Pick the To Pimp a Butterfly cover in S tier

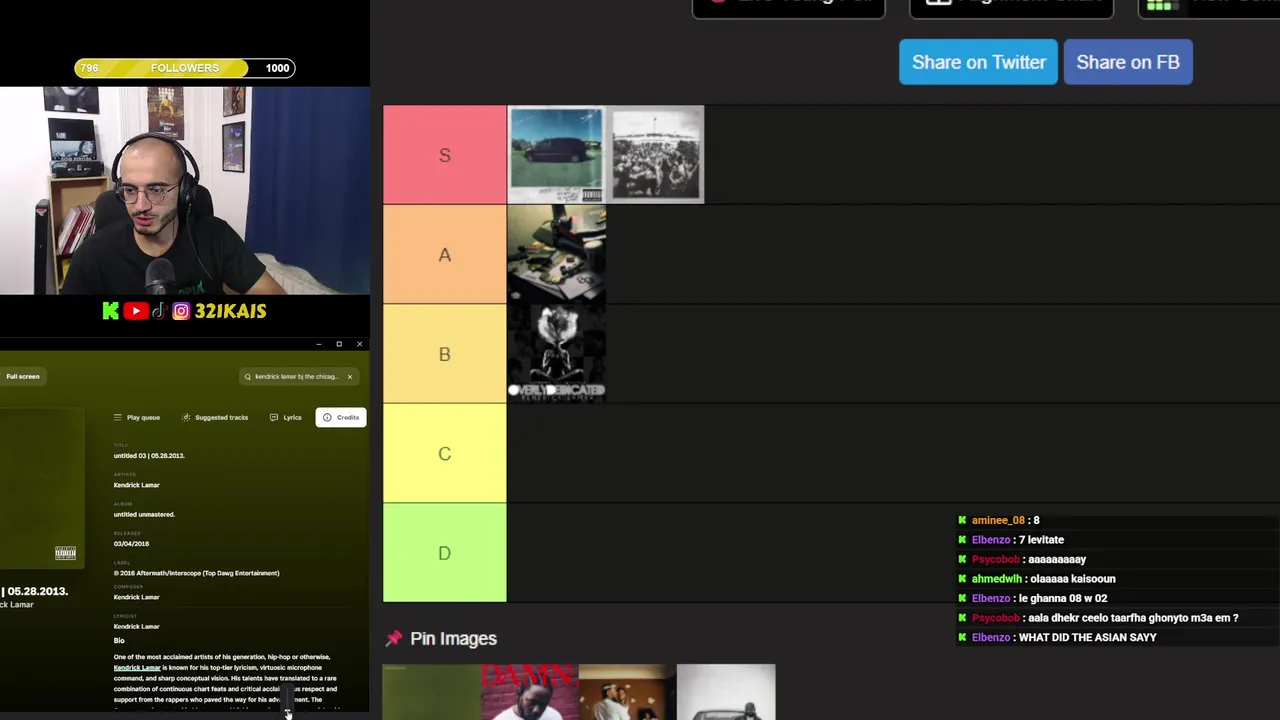coord(655,155)
